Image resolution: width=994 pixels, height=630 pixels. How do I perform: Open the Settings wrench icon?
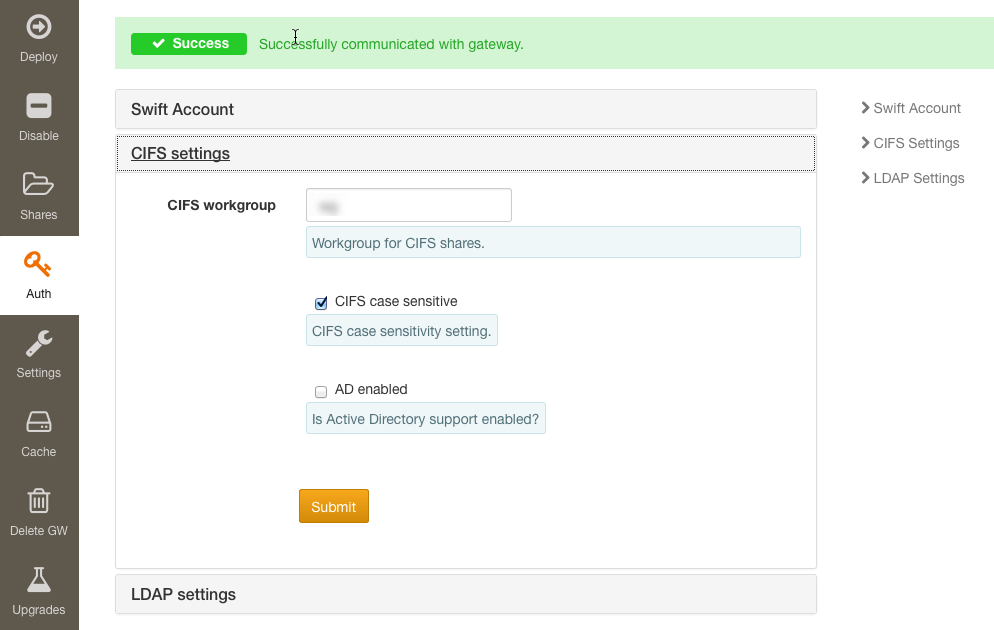click(x=39, y=344)
